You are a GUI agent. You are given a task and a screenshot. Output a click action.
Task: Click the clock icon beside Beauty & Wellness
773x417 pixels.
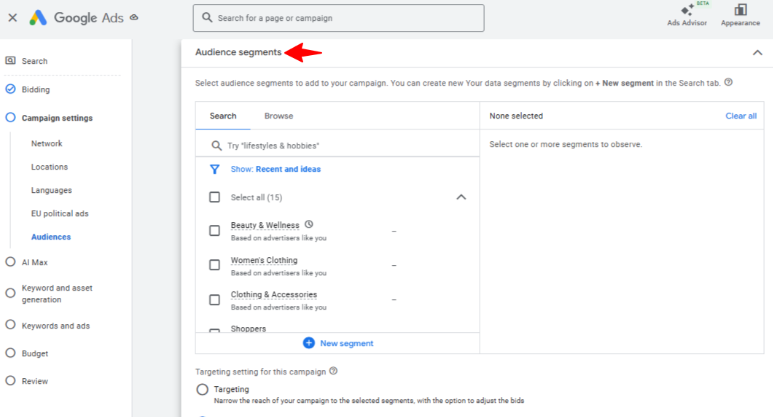pos(309,225)
